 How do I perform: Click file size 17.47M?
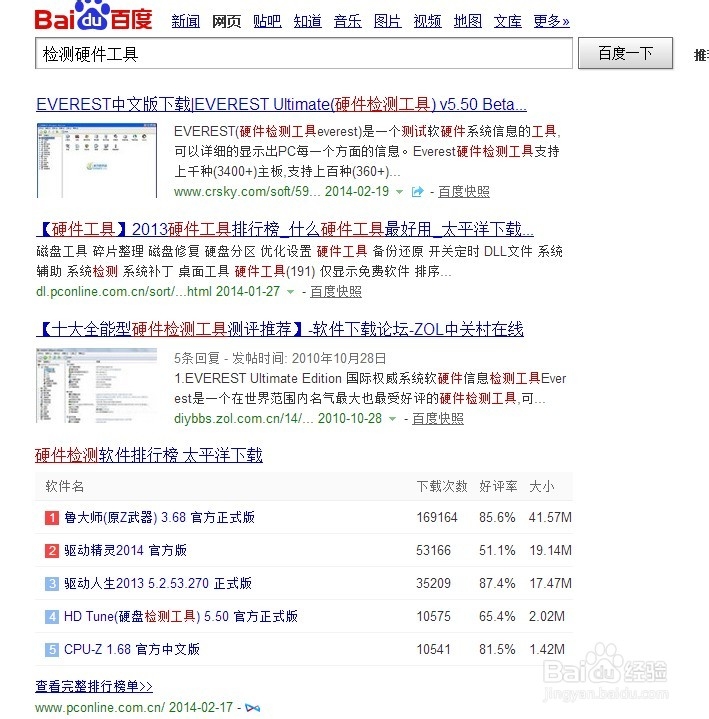pos(550,584)
